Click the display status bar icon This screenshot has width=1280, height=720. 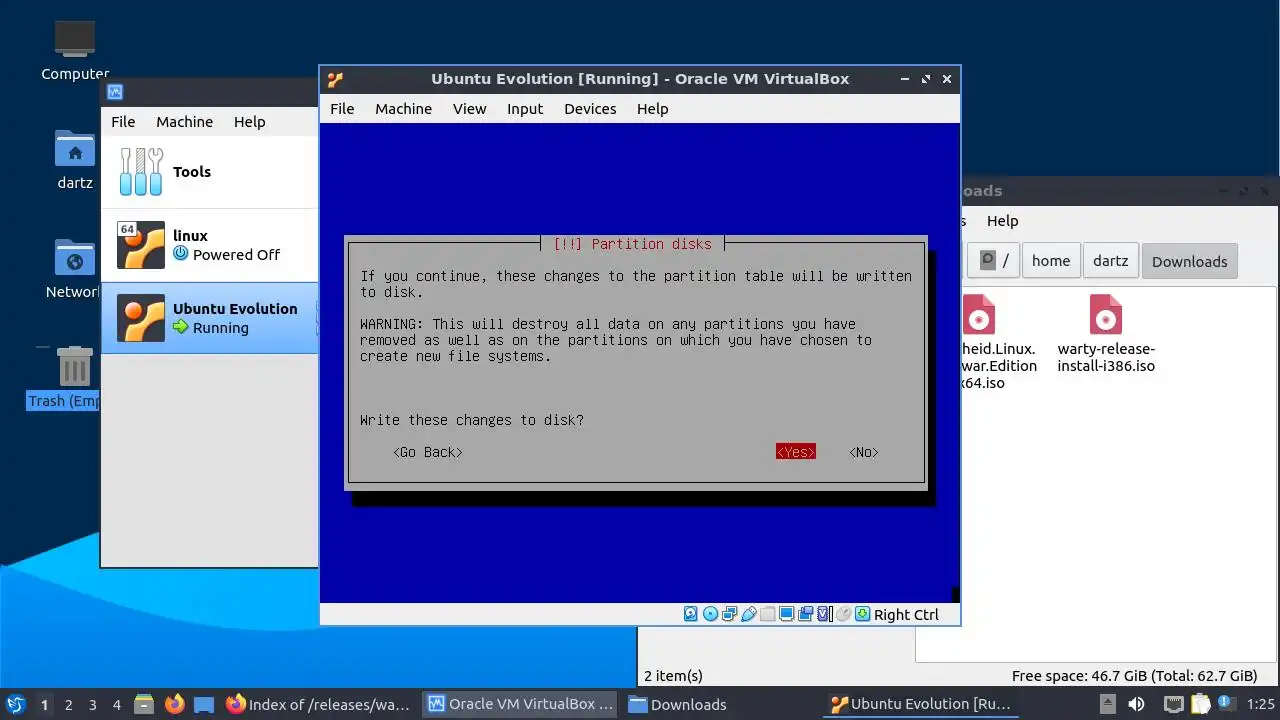pyautogui.click(x=786, y=614)
